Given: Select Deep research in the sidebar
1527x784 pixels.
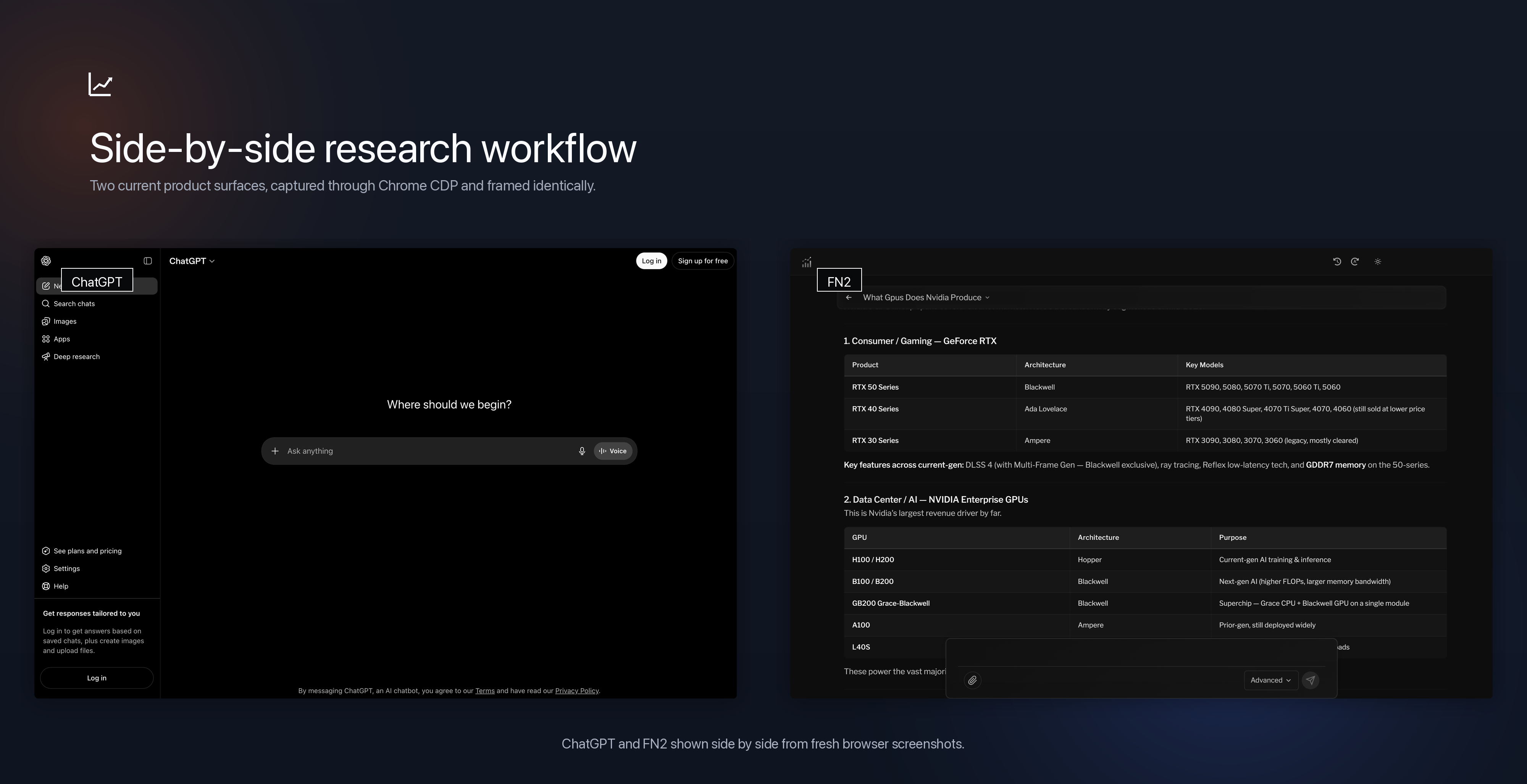Looking at the screenshot, I should coord(97,357).
